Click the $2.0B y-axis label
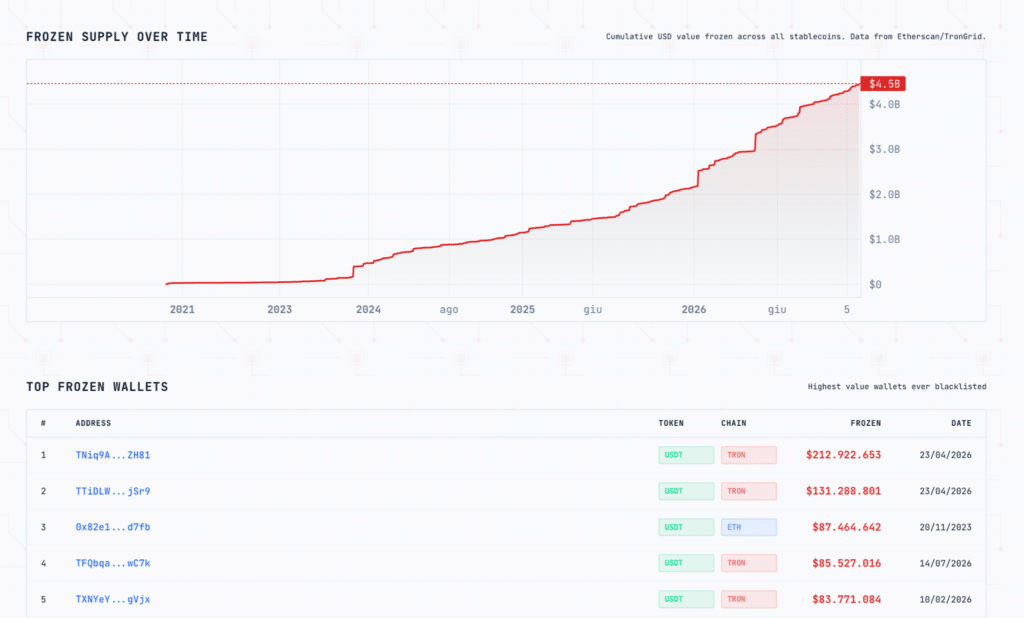The width and height of the screenshot is (1024, 618). 884,195
